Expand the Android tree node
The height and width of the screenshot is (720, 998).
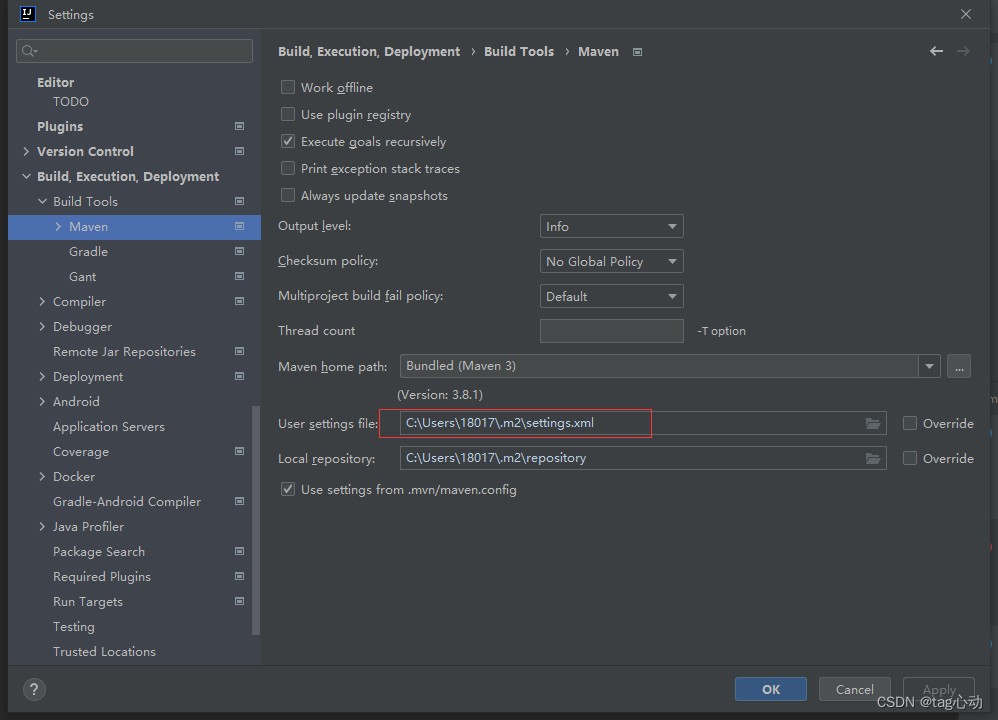click(42, 401)
